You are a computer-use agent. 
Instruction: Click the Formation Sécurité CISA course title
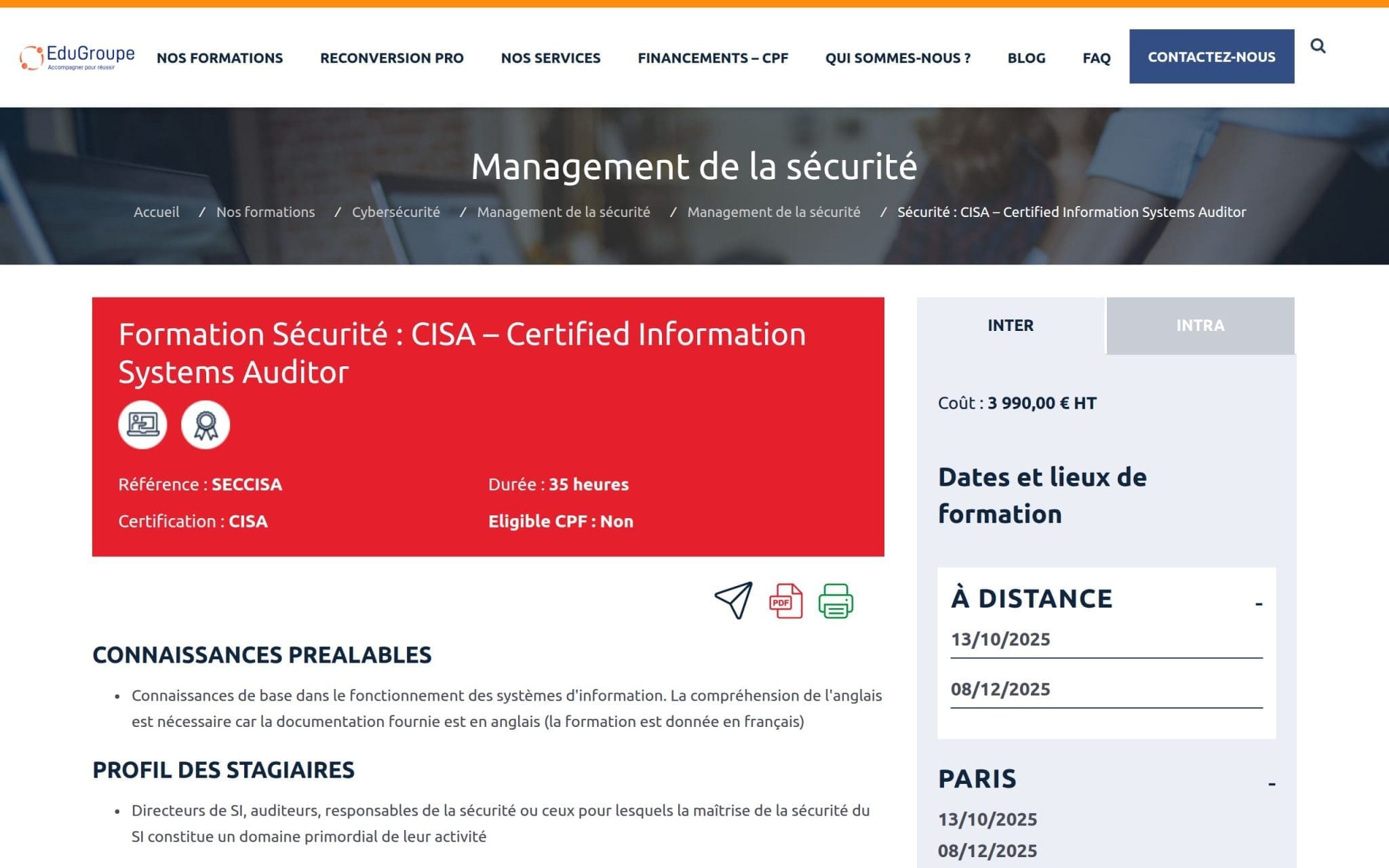point(462,353)
